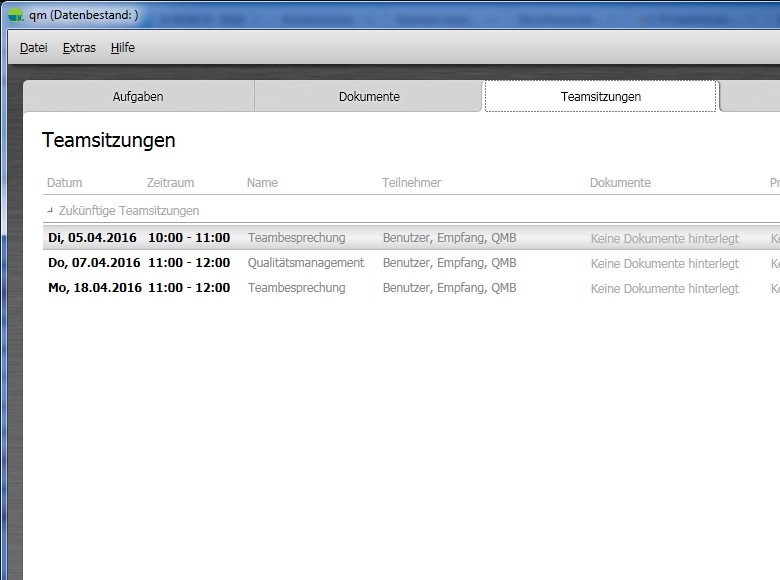Select the Qualitätsmanagement meeting row
This screenshot has height=580, width=780.
305,263
